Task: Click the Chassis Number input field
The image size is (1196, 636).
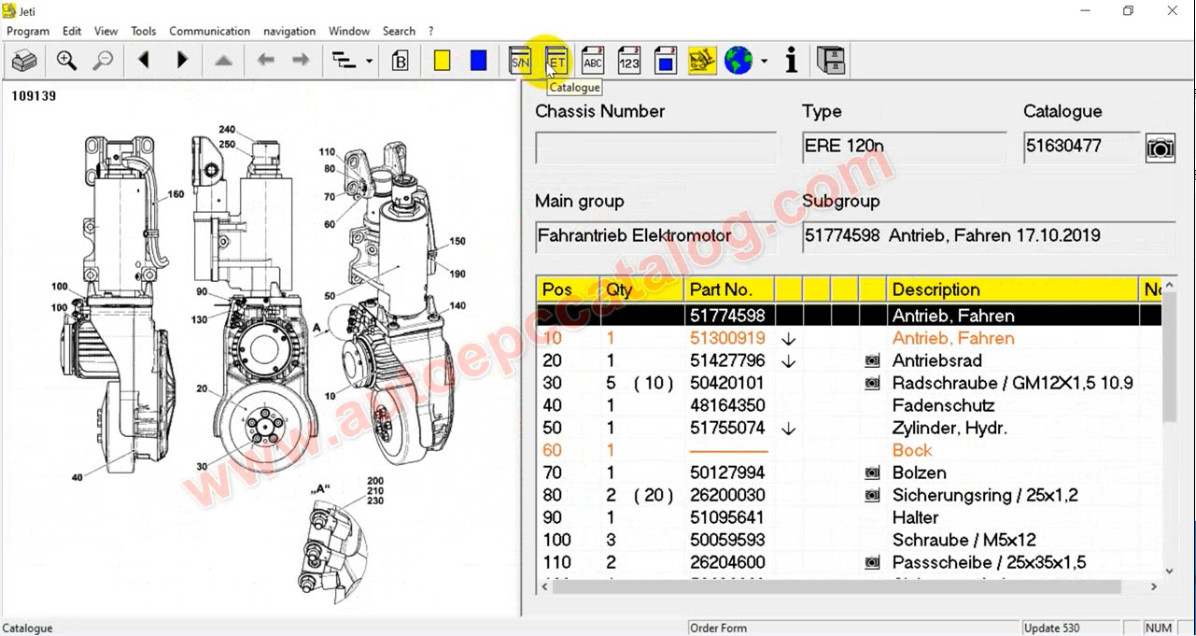Action: point(656,147)
